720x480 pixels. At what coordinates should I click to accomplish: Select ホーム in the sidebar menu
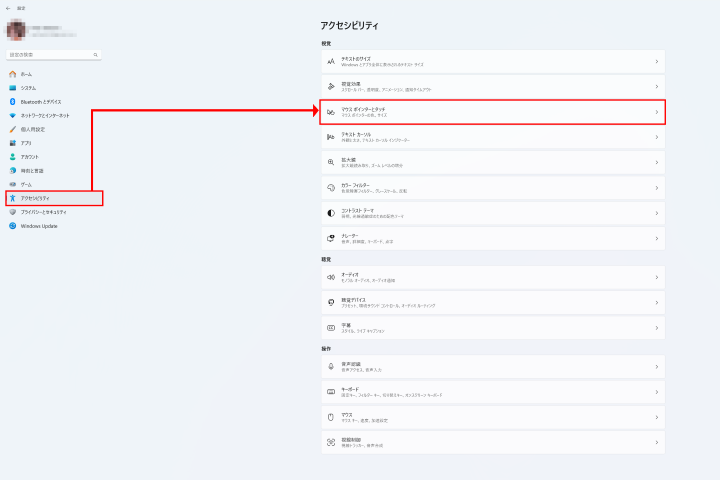click(x=27, y=74)
